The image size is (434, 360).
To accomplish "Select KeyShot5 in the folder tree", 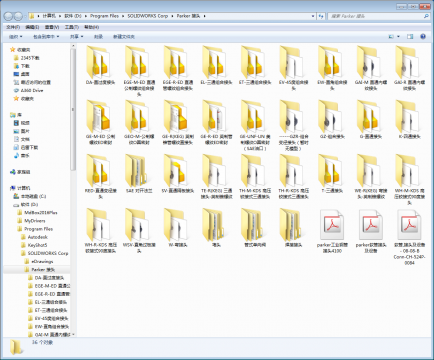I will point(37,245).
